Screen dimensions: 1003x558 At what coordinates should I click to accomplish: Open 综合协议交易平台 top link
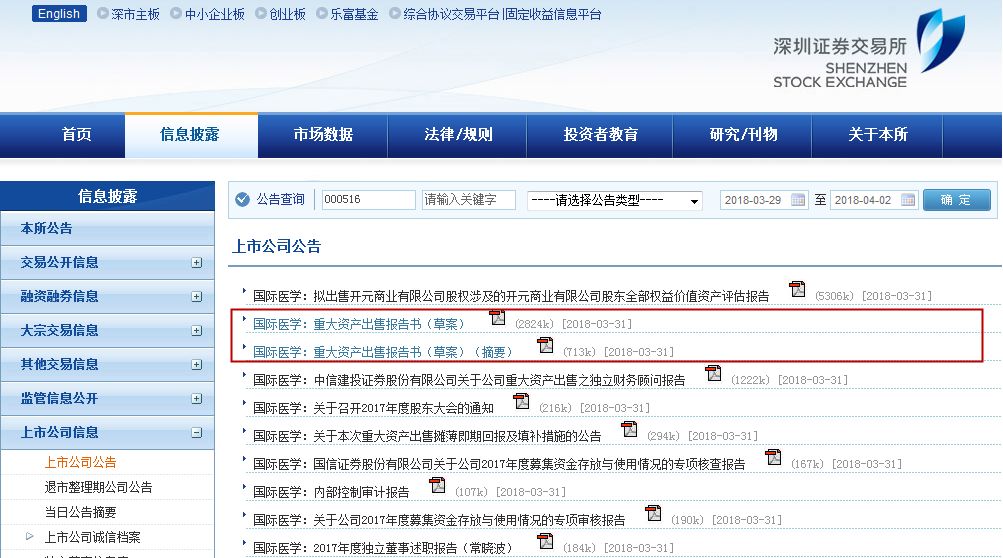pyautogui.click(x=451, y=14)
